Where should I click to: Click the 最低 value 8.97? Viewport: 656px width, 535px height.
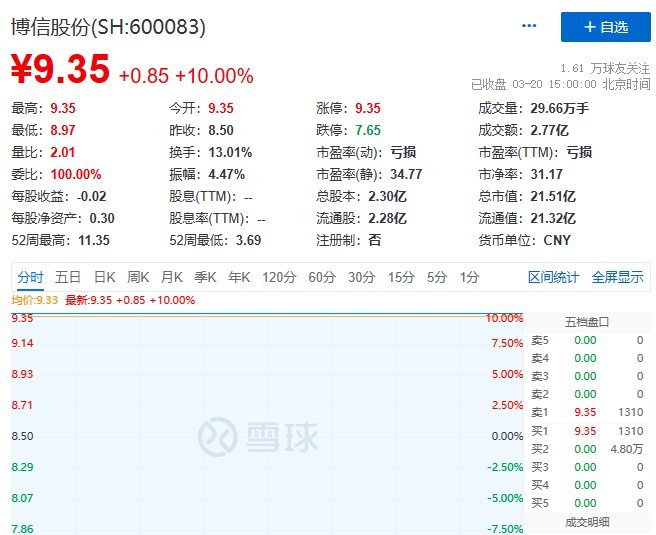pyautogui.click(x=63, y=130)
